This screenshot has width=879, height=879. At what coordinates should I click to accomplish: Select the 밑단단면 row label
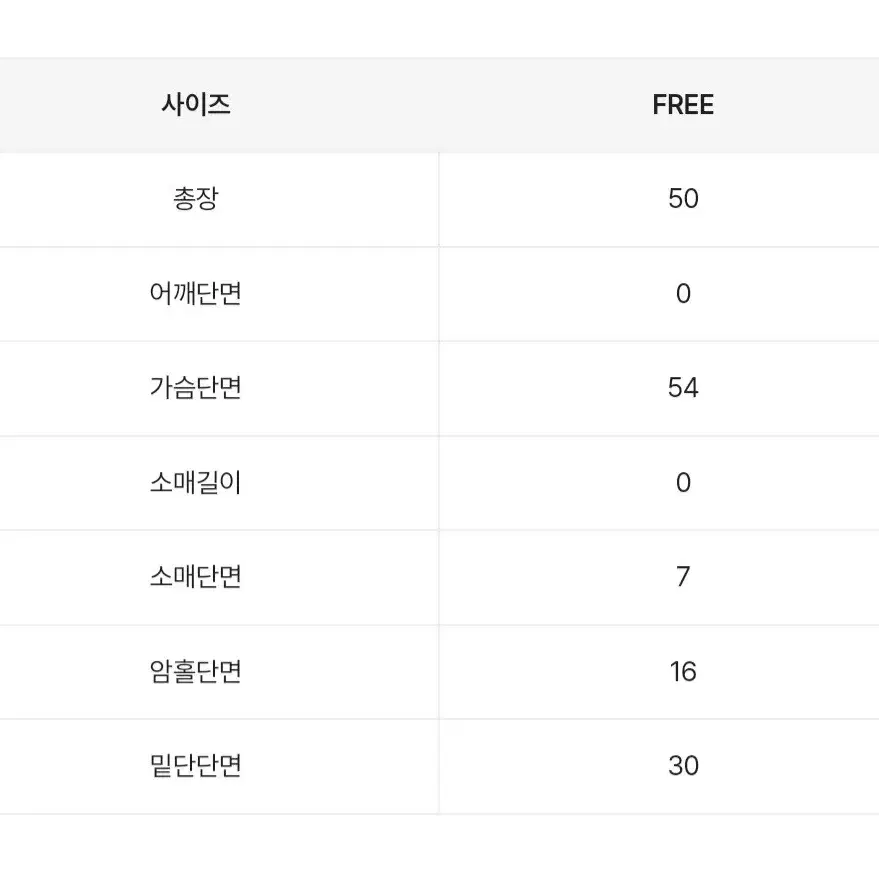click(x=196, y=765)
